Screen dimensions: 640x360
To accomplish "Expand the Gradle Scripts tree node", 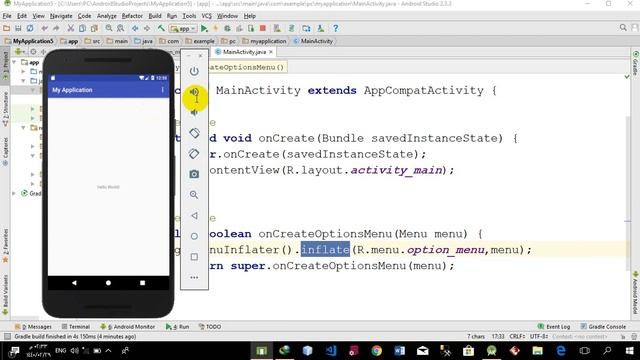I will click(14, 193).
